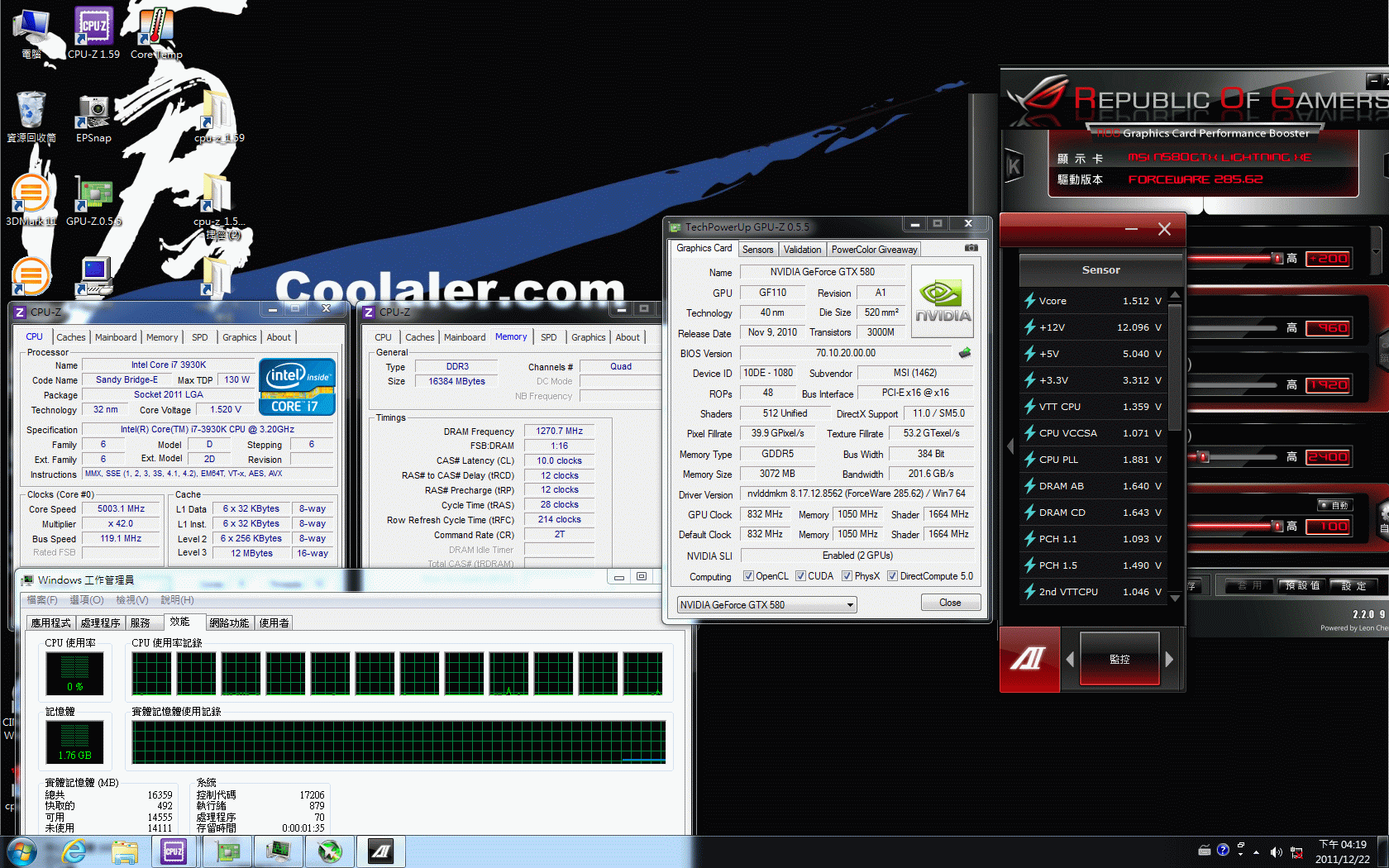Collapse the sensor panel with the left arrow

[x=1010, y=446]
